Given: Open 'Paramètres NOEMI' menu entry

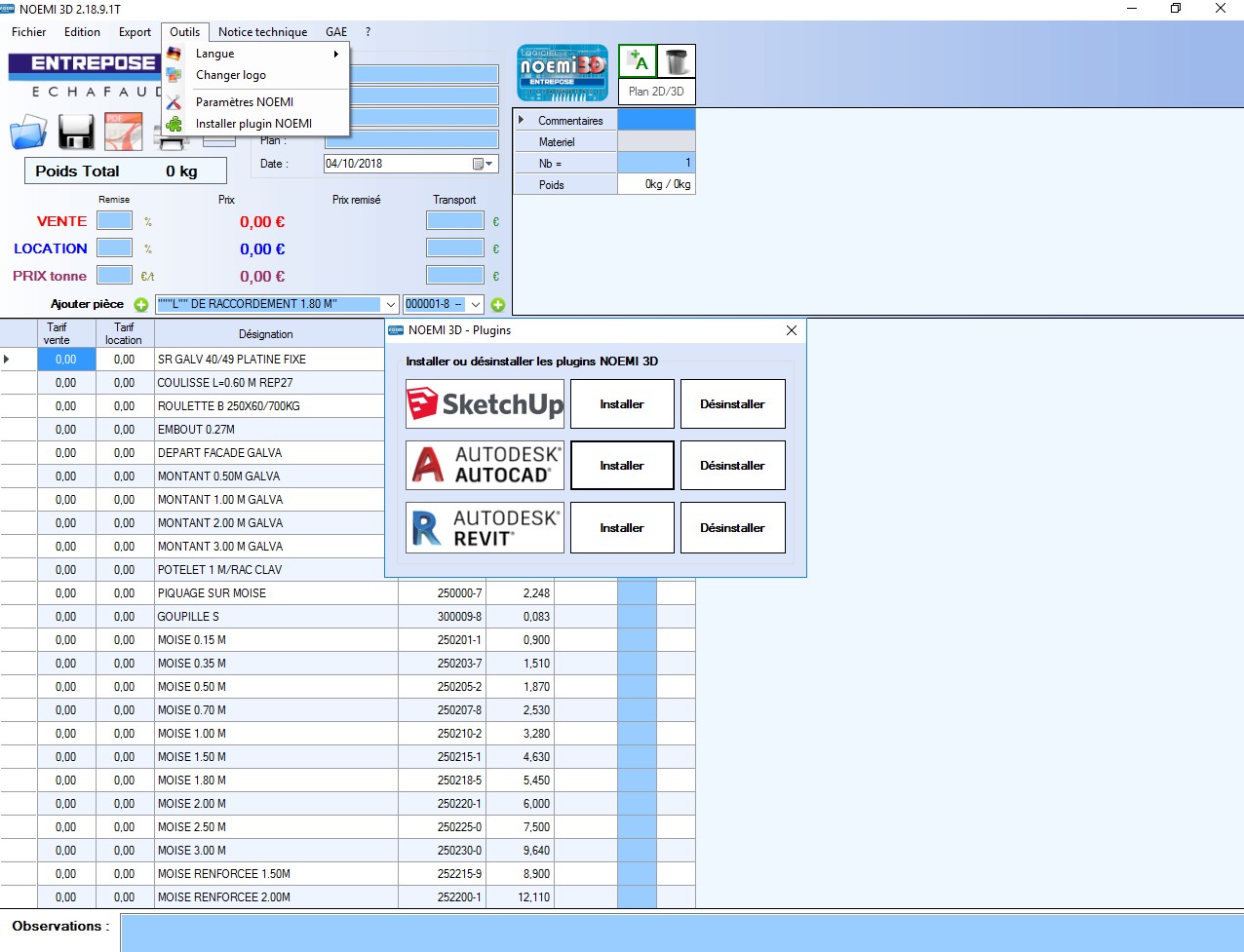Looking at the screenshot, I should point(255,102).
